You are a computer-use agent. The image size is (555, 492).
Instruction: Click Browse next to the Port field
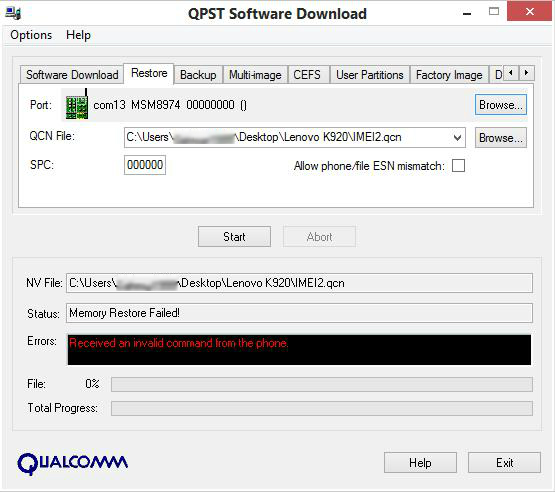(500, 105)
